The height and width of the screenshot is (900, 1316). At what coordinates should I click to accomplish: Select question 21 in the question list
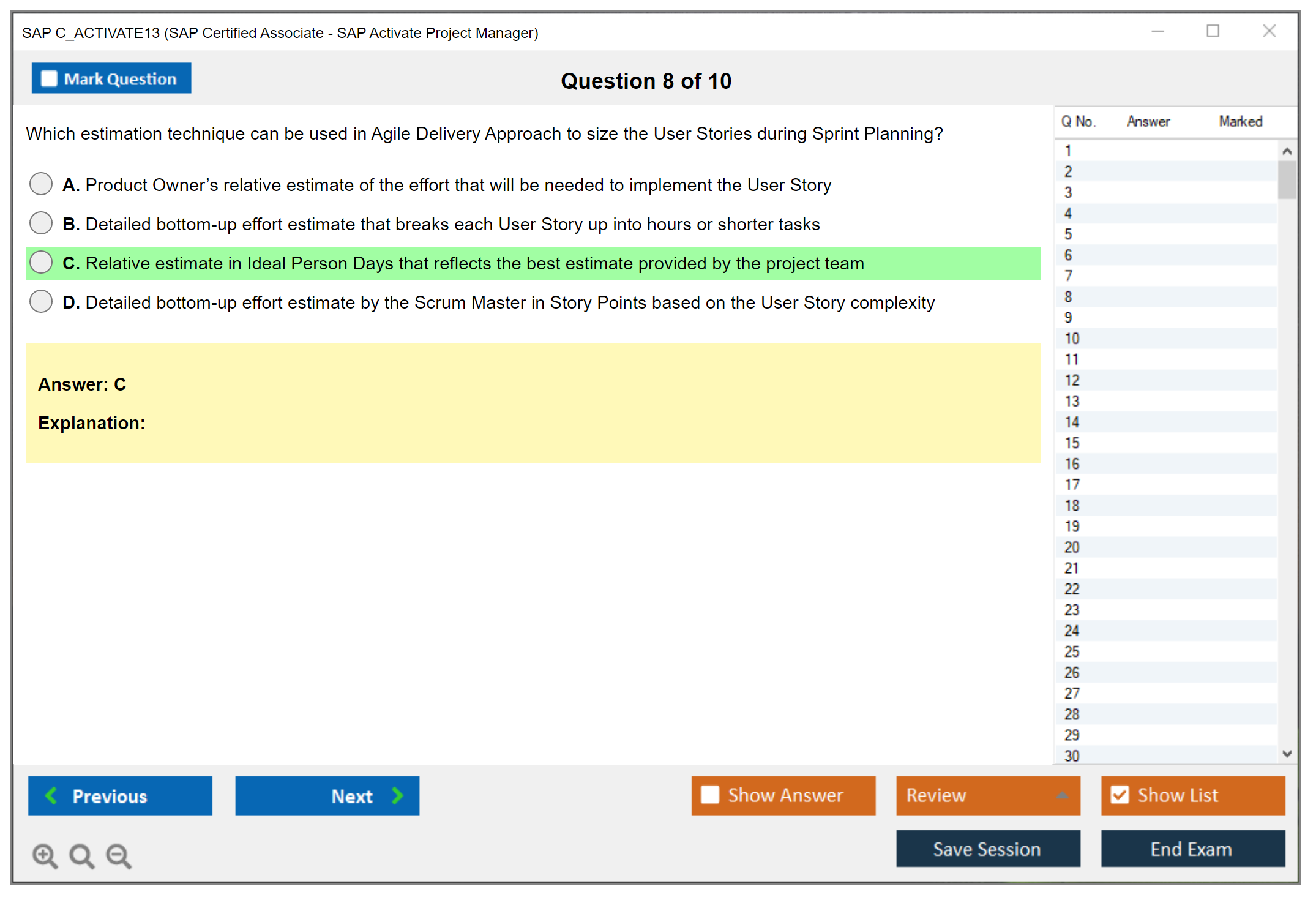tap(1072, 568)
